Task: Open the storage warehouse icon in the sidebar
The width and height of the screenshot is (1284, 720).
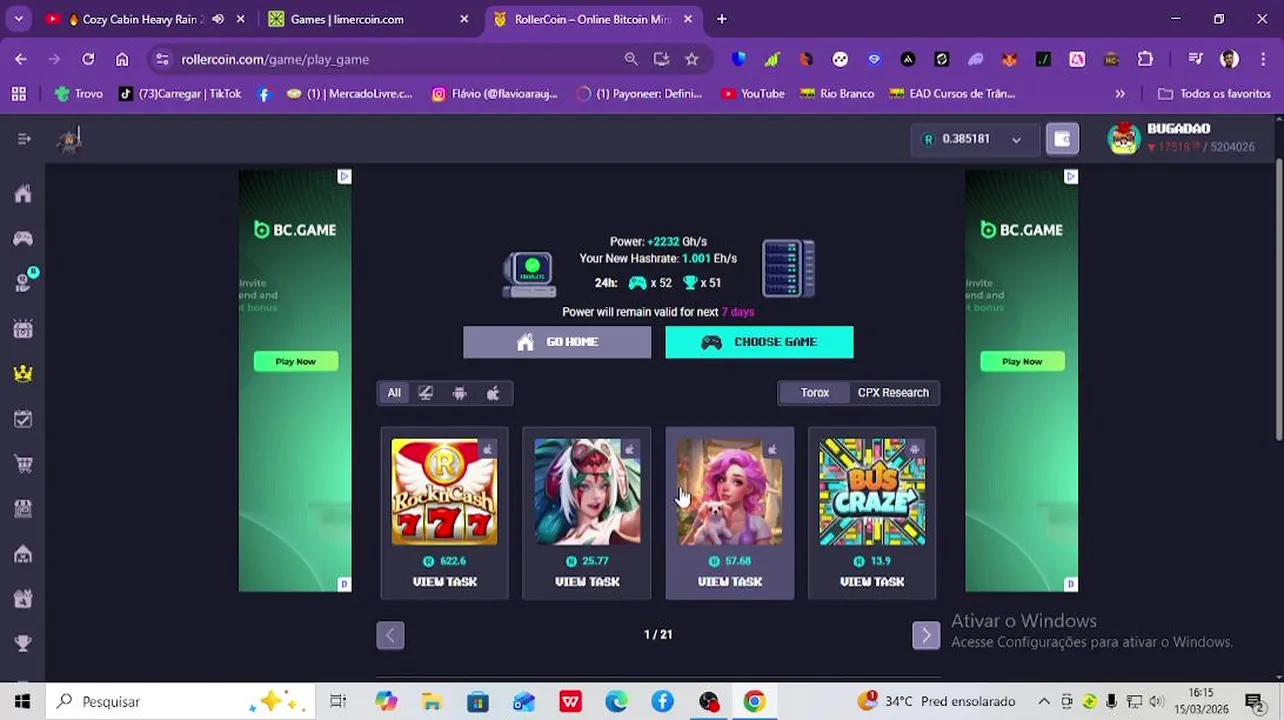Action: pyautogui.click(x=23, y=554)
